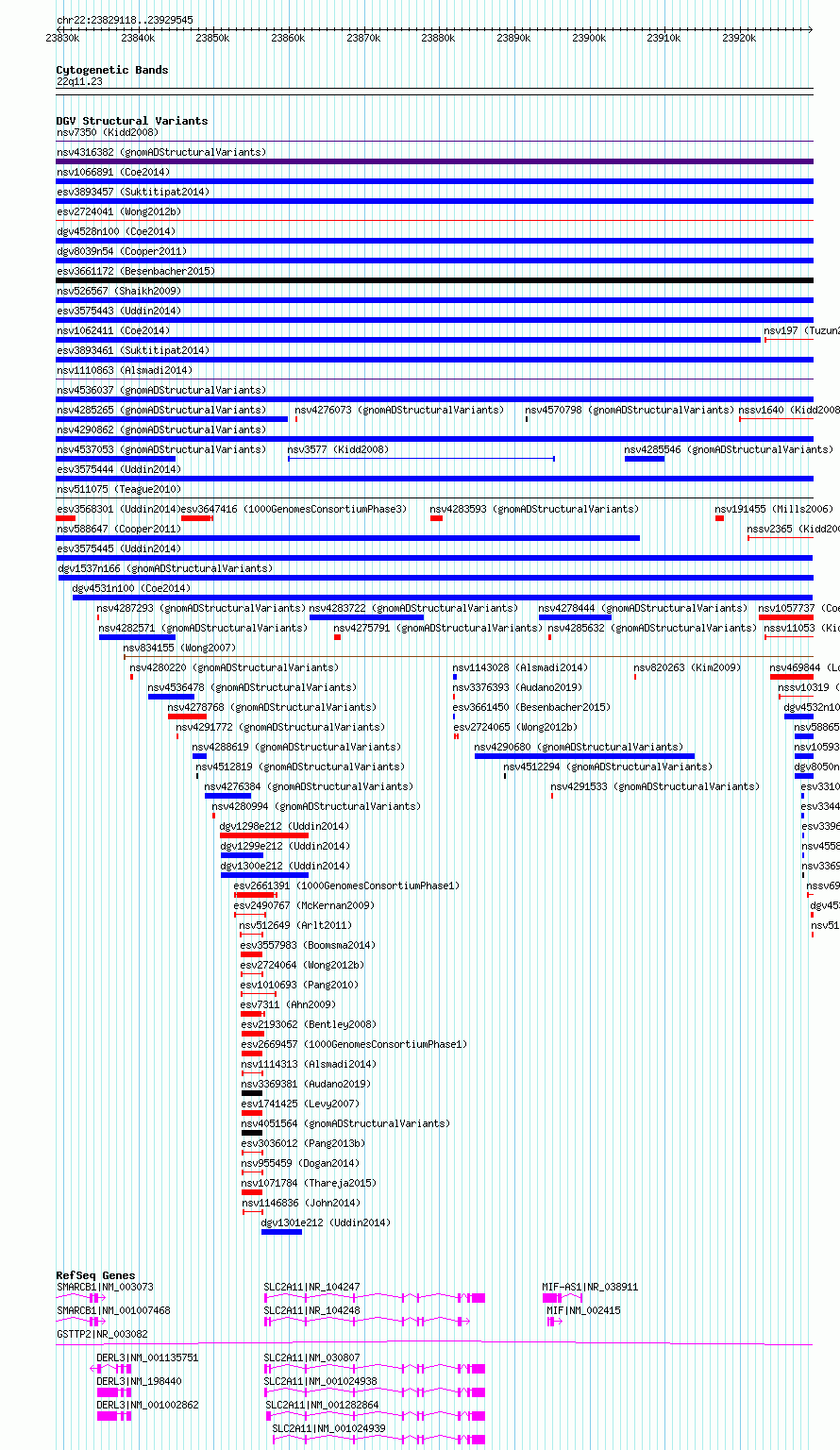This screenshot has height=1450, width=840.
Task: Select blue bar of nsv4282571
Action: coord(137,637)
